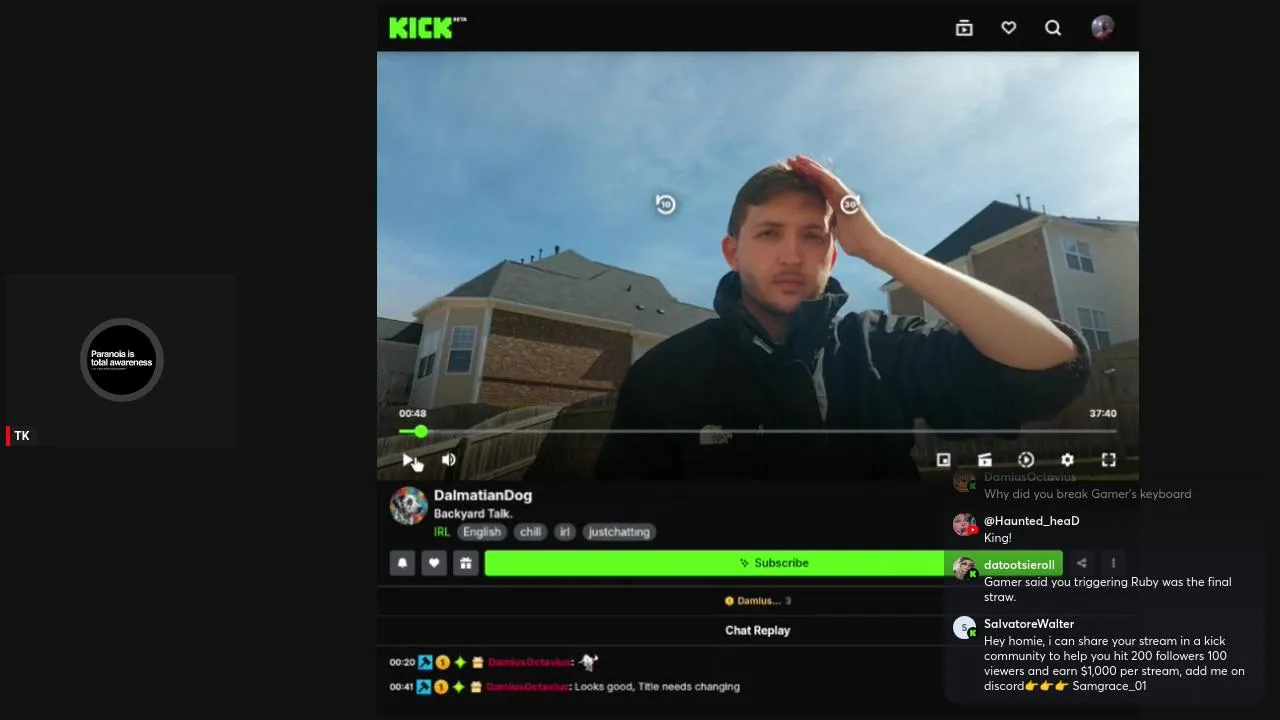Select the justchatting tag
1280x720 pixels.
tap(619, 532)
